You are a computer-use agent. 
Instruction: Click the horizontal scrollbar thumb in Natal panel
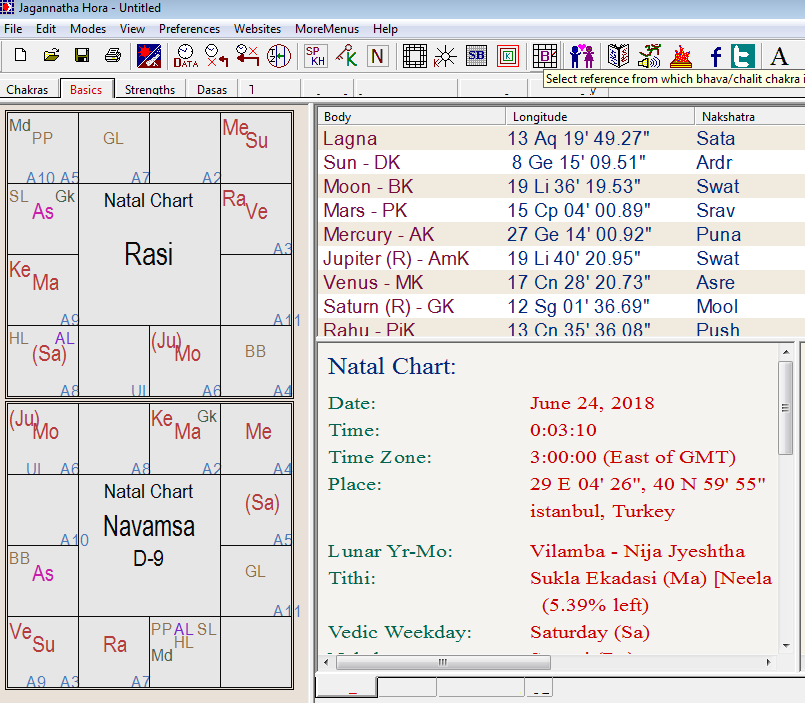click(444, 662)
